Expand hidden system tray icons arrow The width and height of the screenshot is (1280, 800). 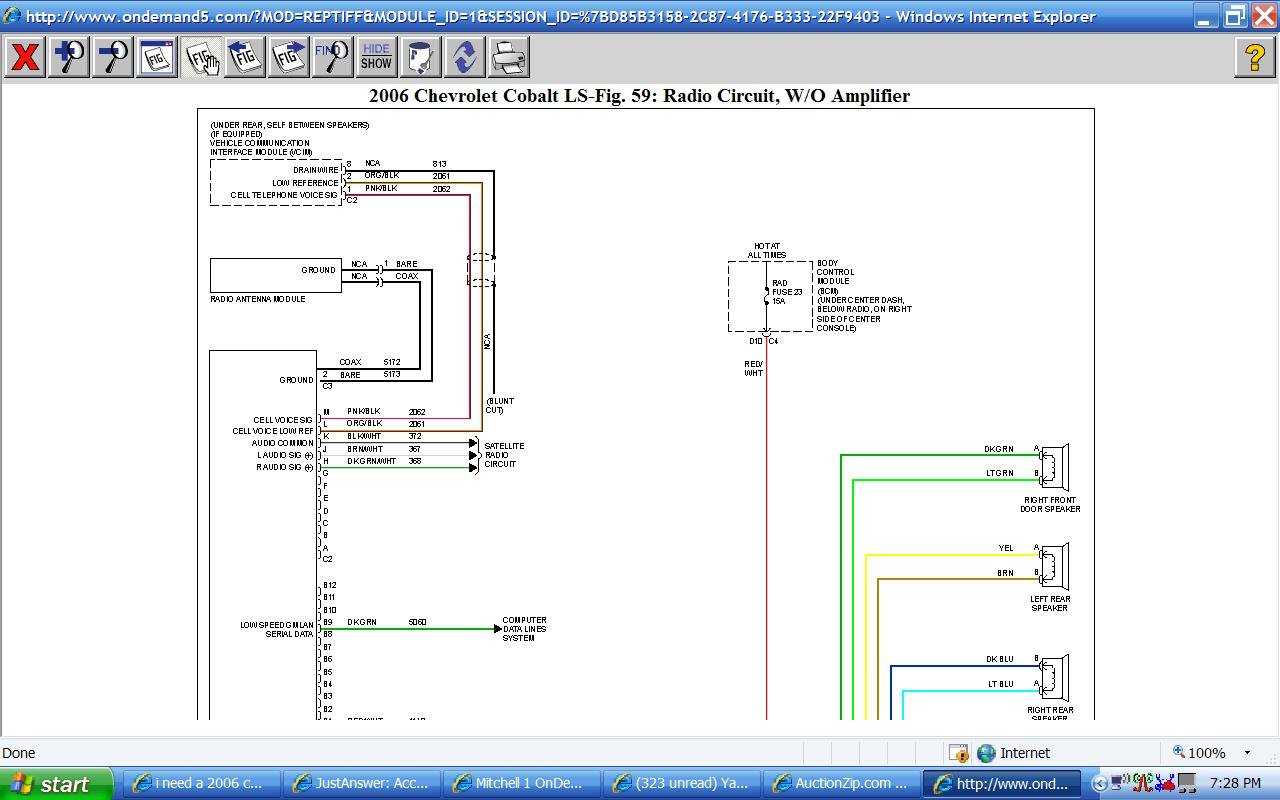coord(1100,784)
